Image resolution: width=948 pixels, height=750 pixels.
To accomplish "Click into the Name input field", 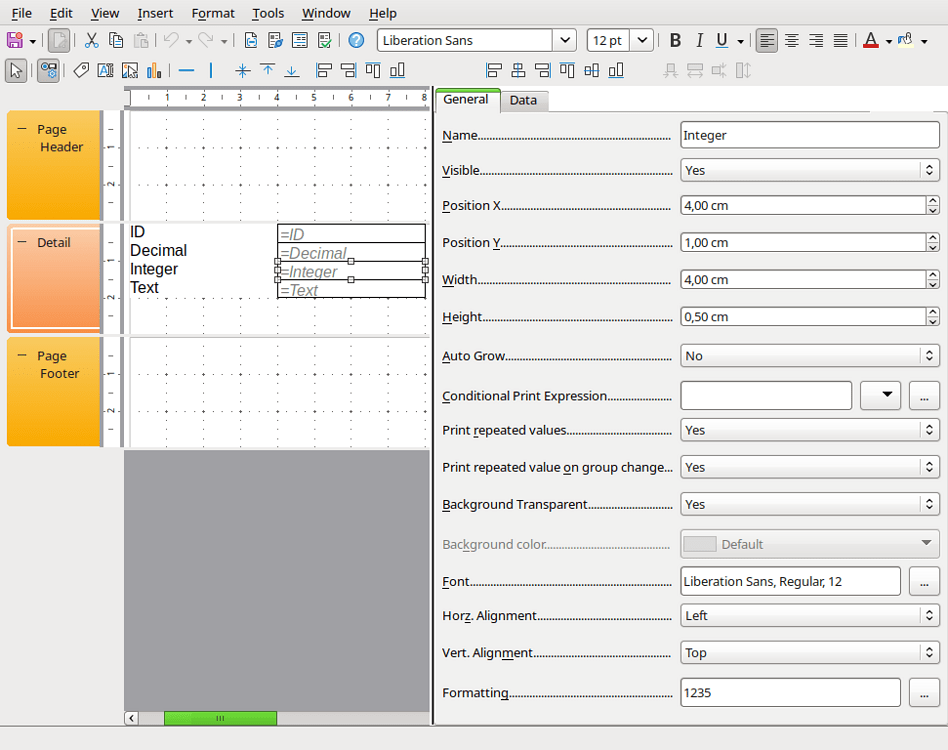I will (x=809, y=135).
